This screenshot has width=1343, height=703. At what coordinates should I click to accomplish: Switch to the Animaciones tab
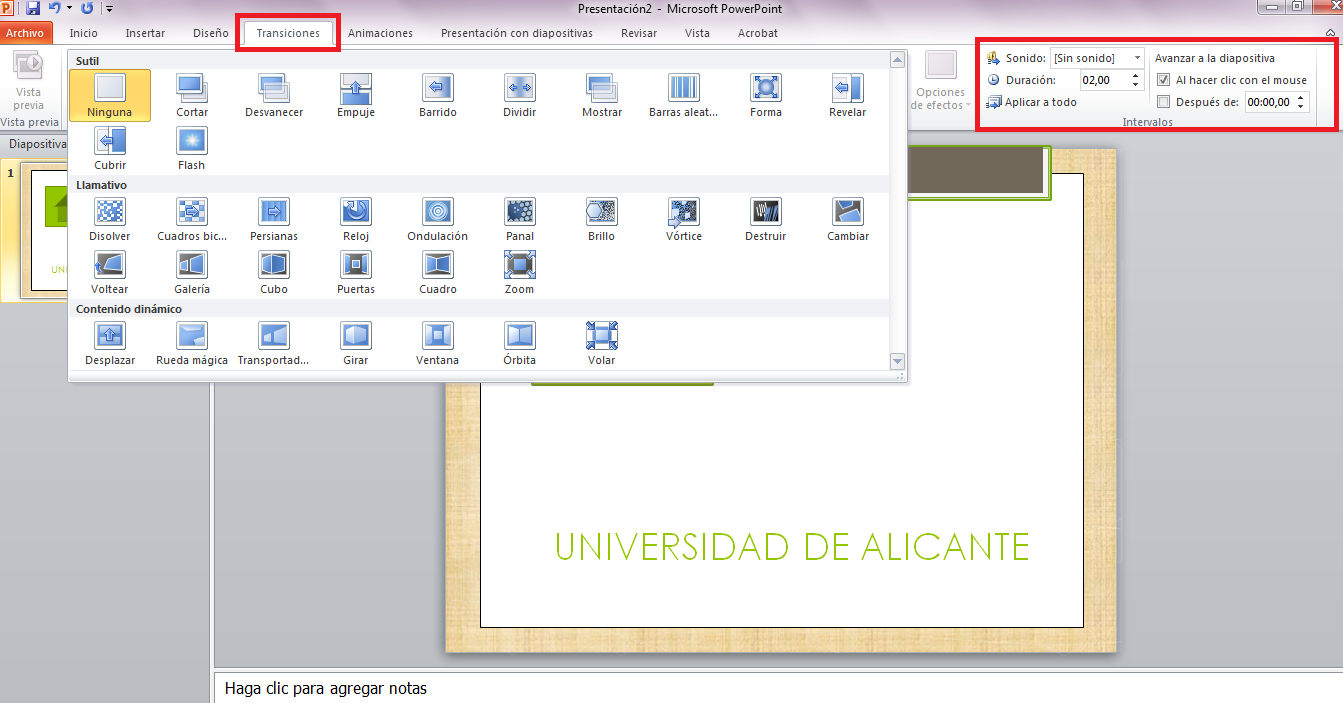coord(380,33)
